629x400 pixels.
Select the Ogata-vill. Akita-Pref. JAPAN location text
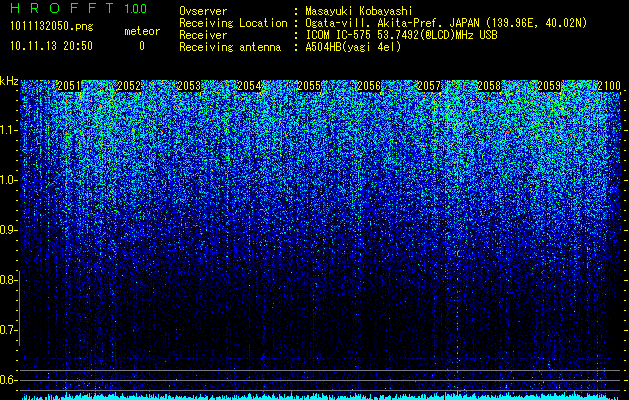pos(446,23)
